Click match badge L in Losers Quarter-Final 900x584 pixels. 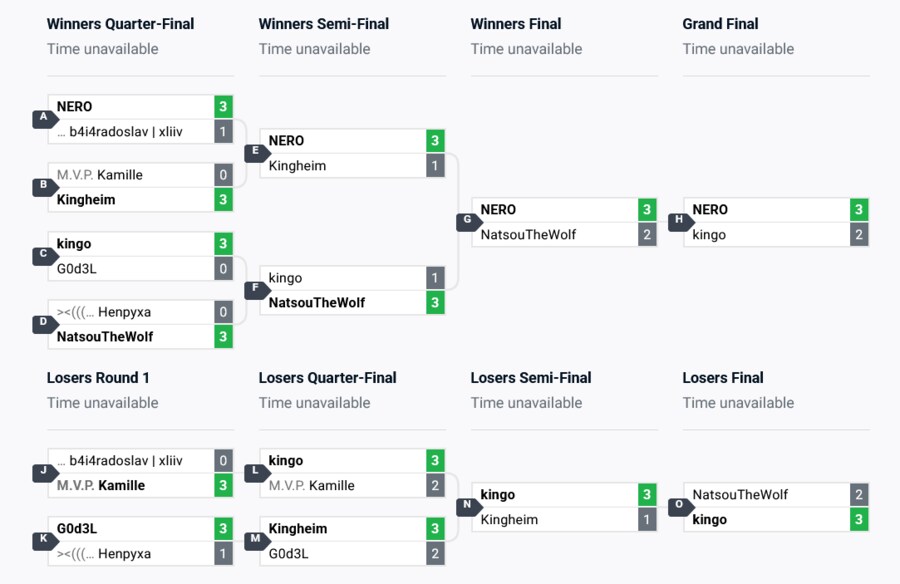coord(254,473)
